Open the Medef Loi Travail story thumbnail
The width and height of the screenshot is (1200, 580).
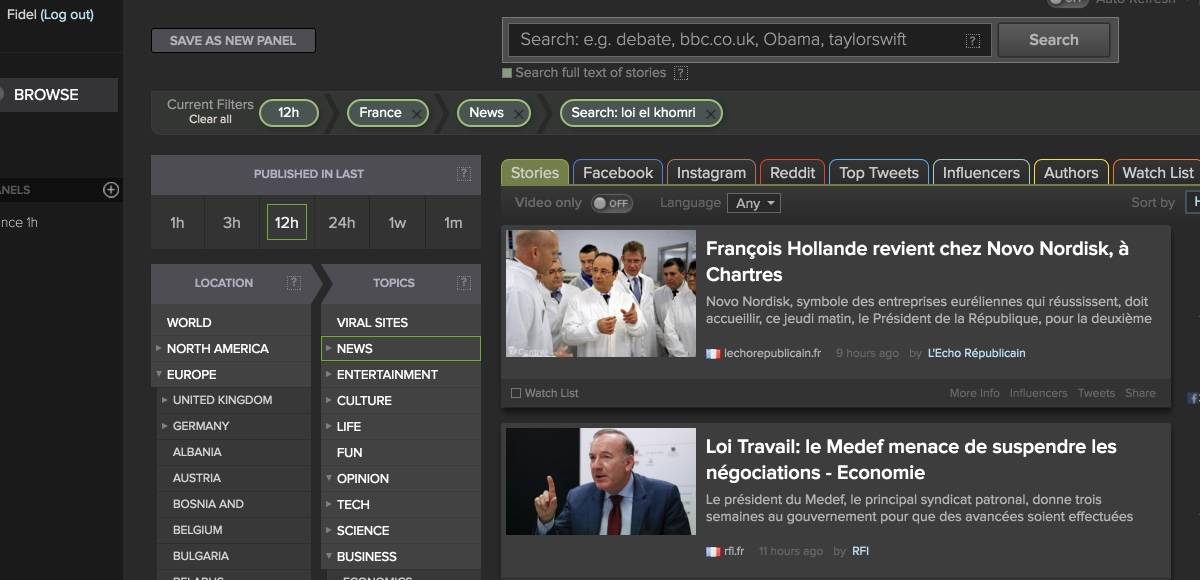point(601,482)
